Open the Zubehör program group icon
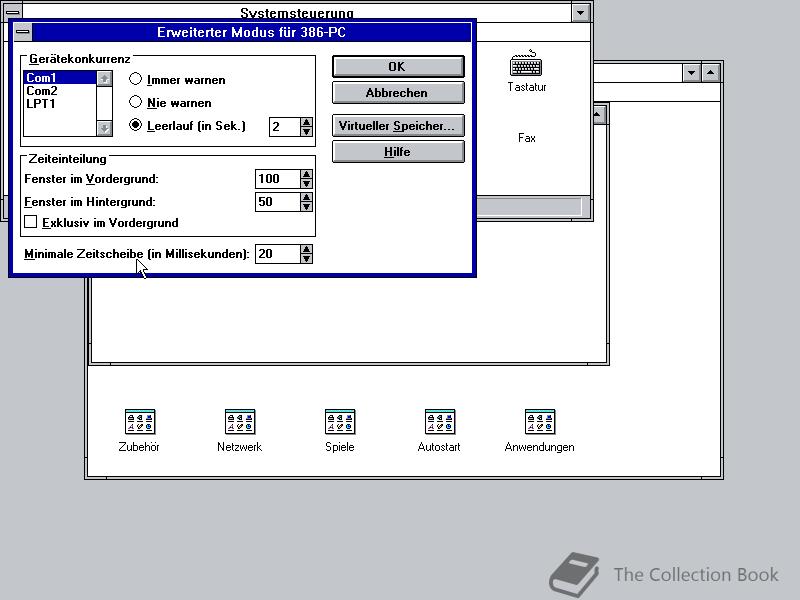 coord(139,422)
